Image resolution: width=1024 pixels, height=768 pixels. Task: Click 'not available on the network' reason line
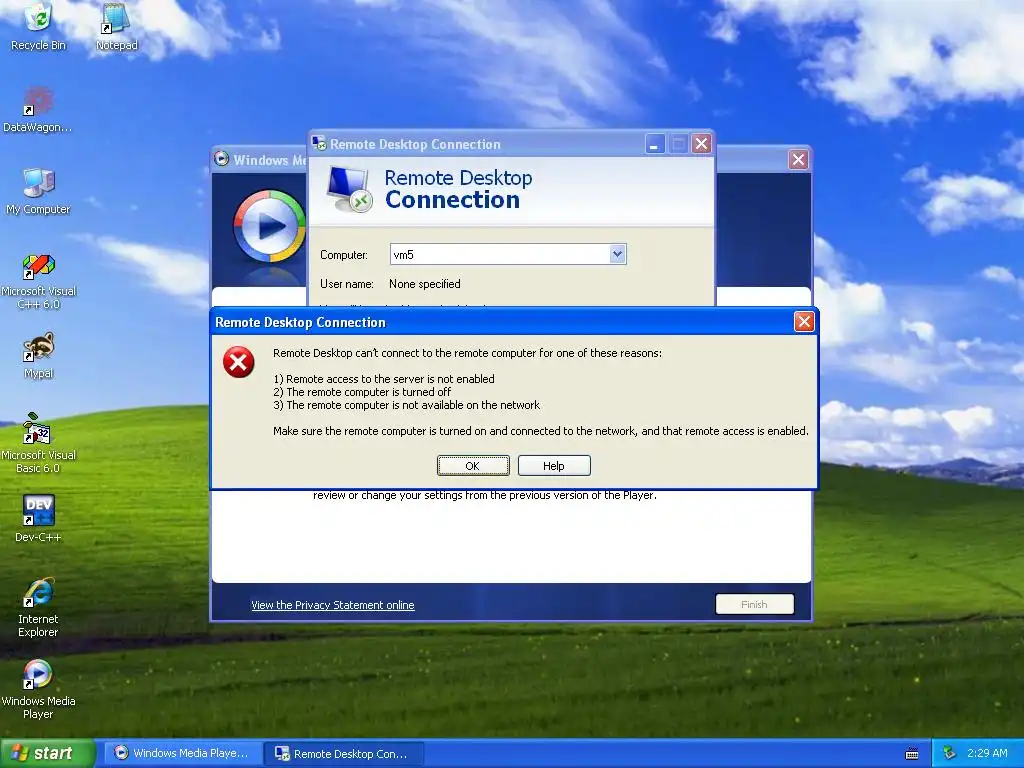coord(407,405)
